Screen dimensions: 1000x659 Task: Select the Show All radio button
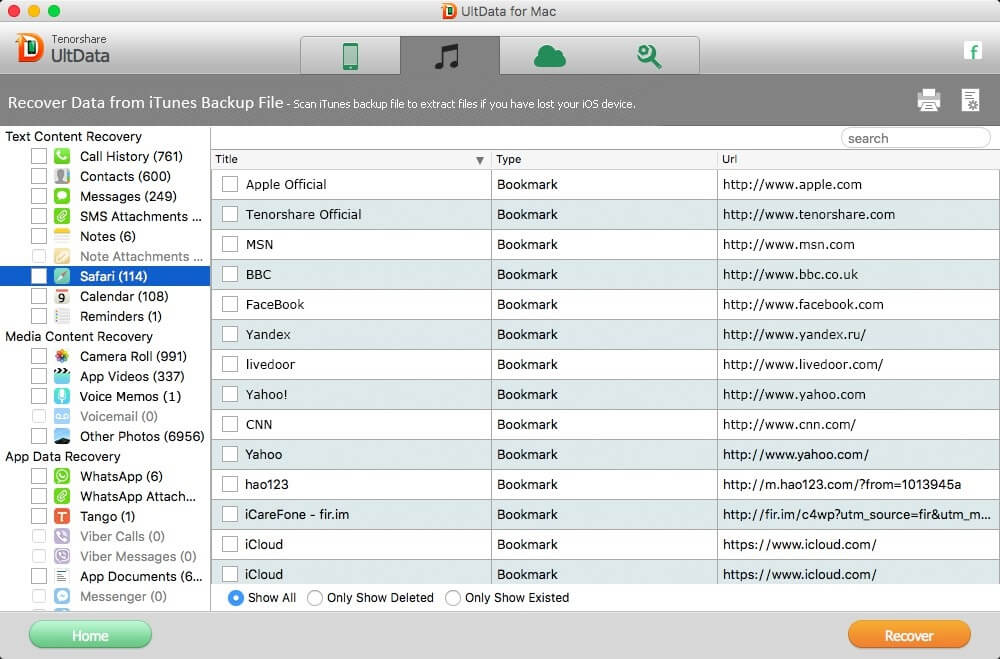click(x=235, y=598)
